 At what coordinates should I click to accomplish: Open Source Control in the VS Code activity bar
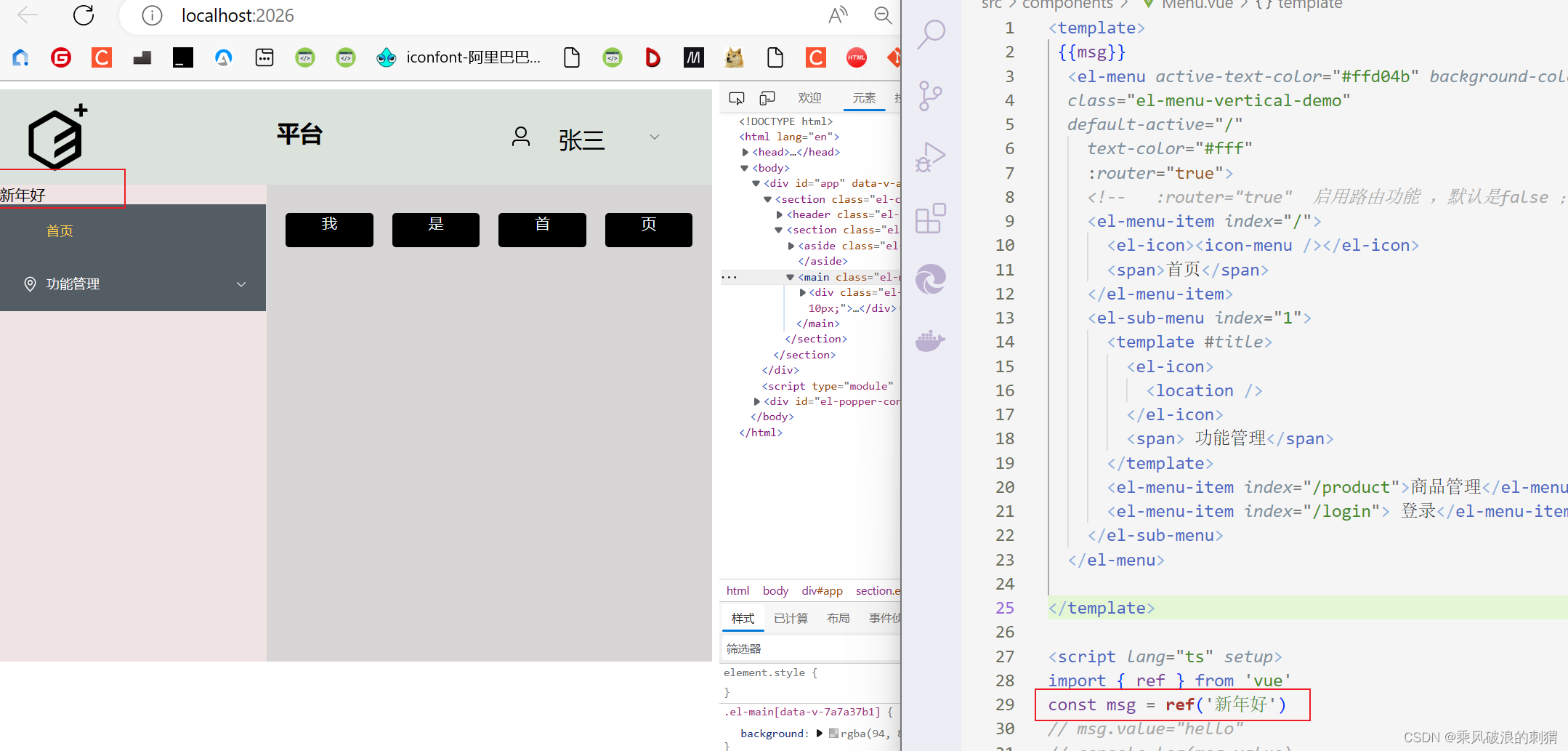coord(931,95)
